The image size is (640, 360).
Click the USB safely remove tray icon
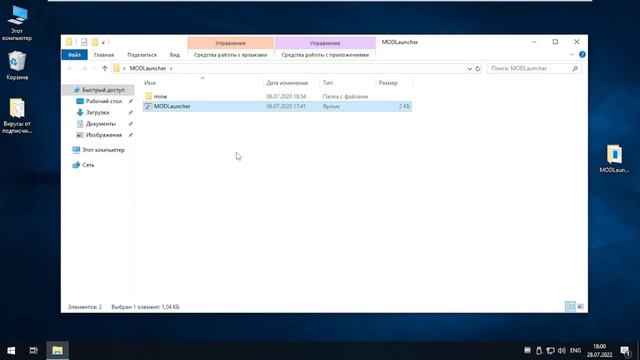point(539,351)
